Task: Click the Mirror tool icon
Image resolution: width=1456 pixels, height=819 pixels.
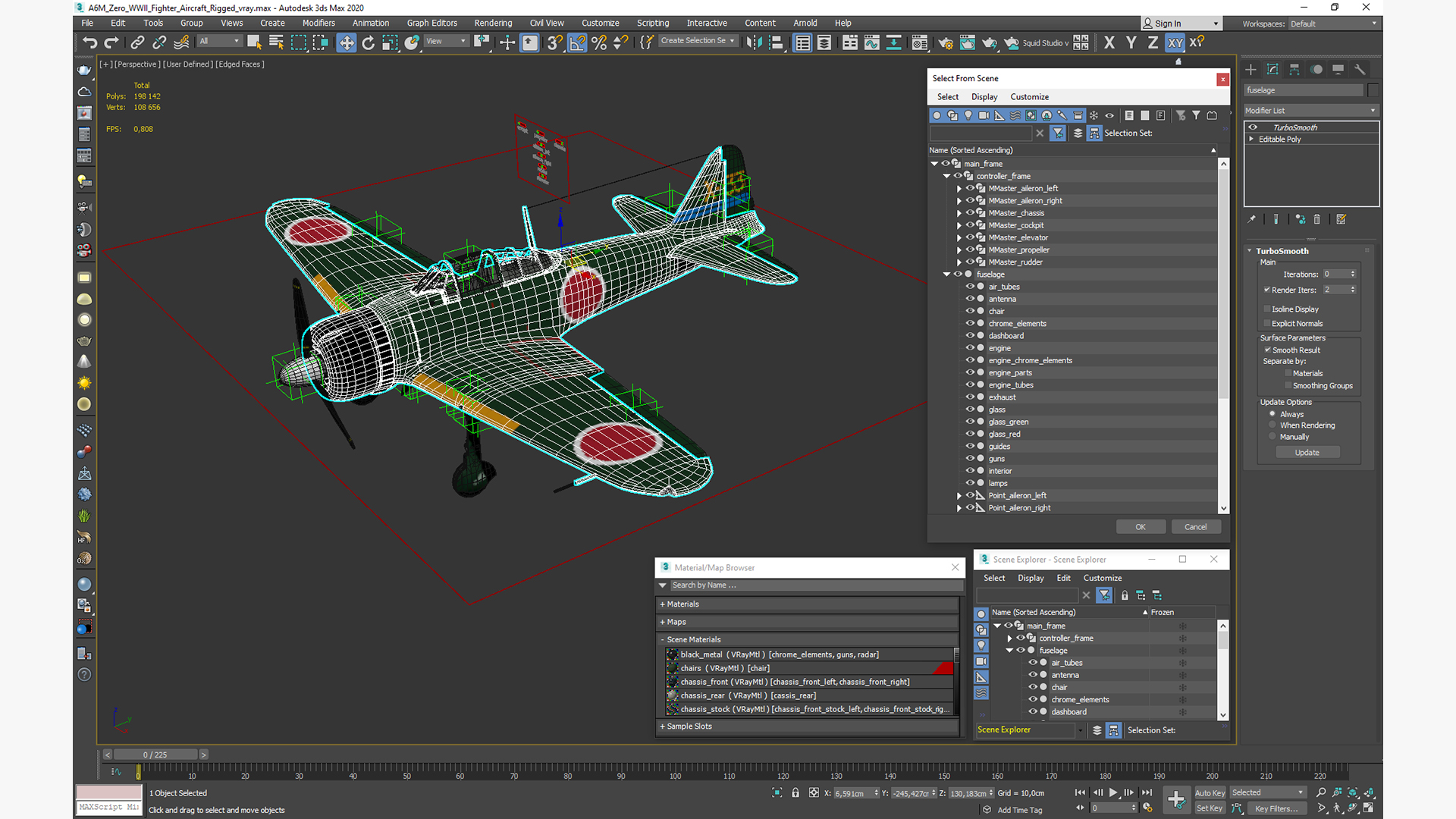Action: pyautogui.click(x=753, y=42)
